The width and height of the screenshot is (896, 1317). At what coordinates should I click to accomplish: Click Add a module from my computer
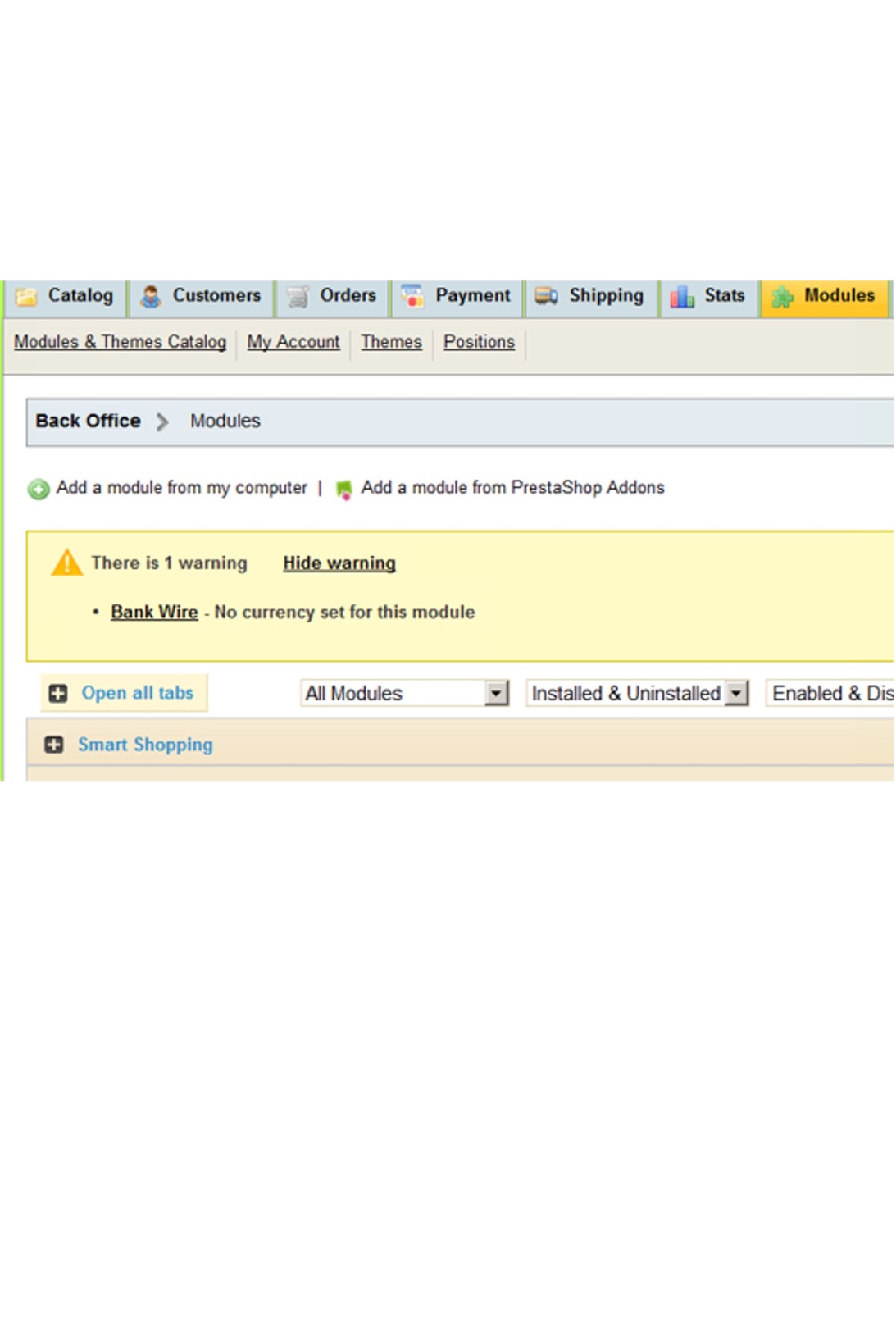[x=181, y=488]
